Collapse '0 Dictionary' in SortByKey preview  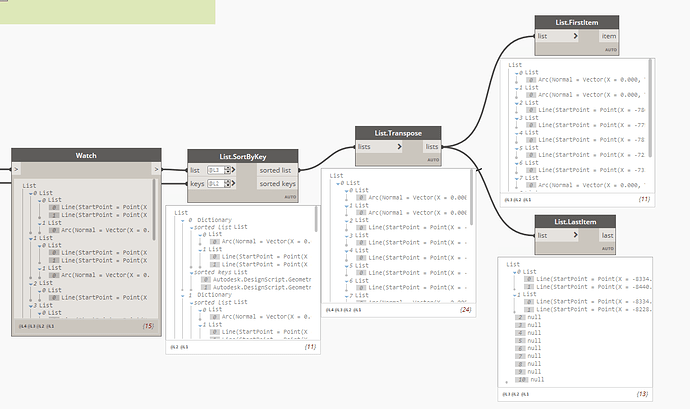point(183,220)
